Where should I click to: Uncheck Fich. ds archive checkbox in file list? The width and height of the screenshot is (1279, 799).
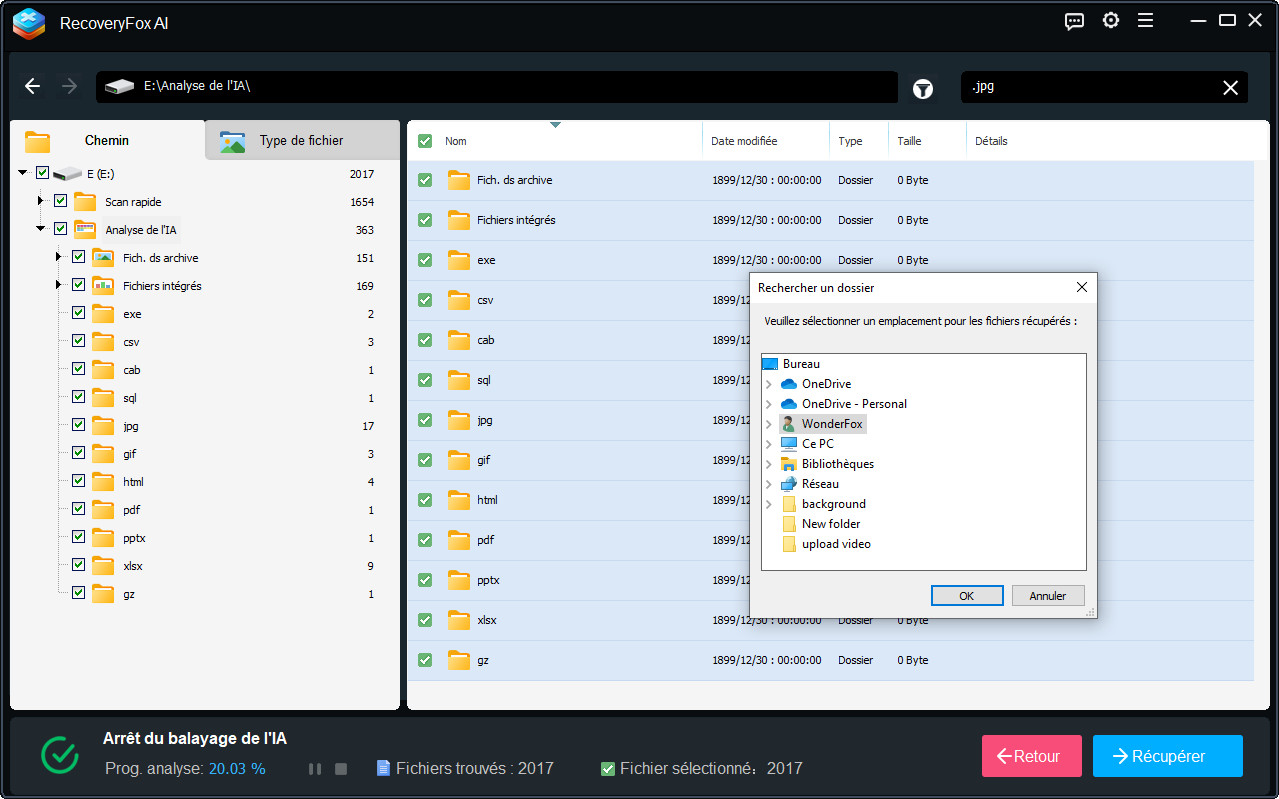pyautogui.click(x=425, y=180)
